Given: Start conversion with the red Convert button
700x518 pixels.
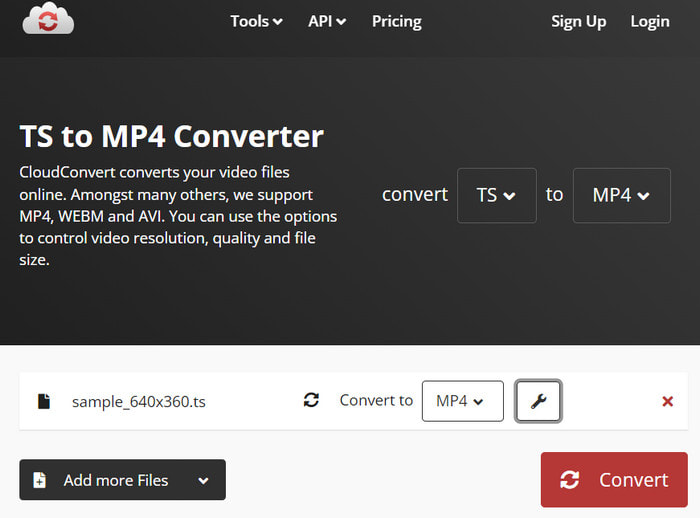Looking at the screenshot, I should (x=614, y=480).
